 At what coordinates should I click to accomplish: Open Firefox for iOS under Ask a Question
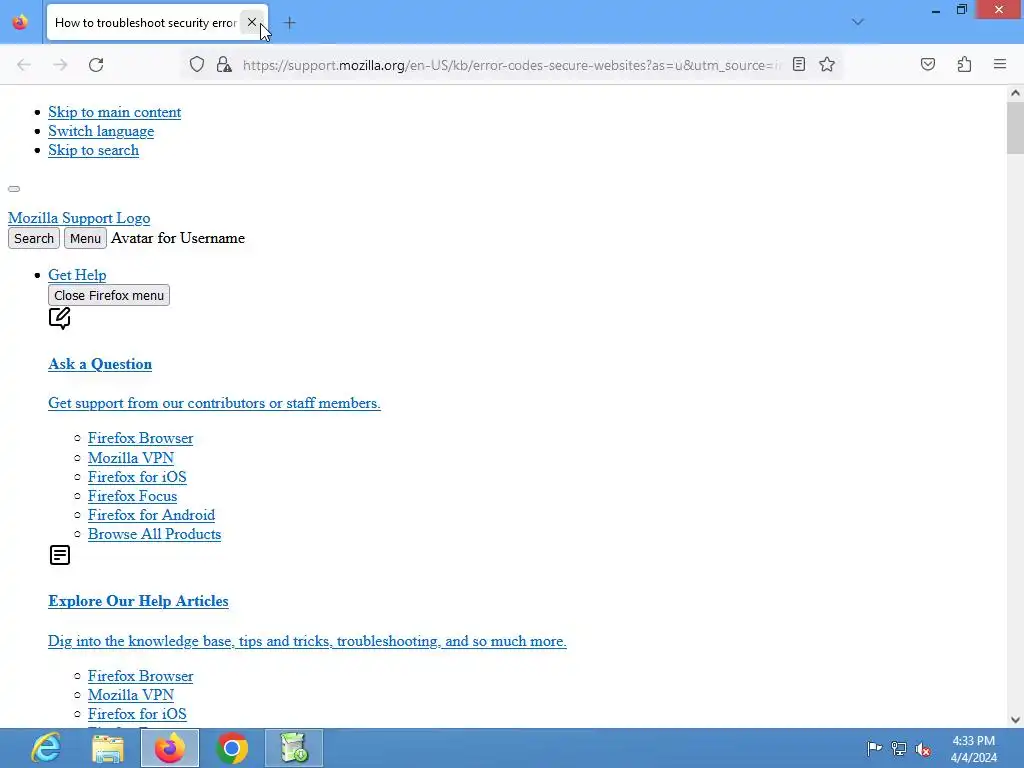click(x=137, y=477)
